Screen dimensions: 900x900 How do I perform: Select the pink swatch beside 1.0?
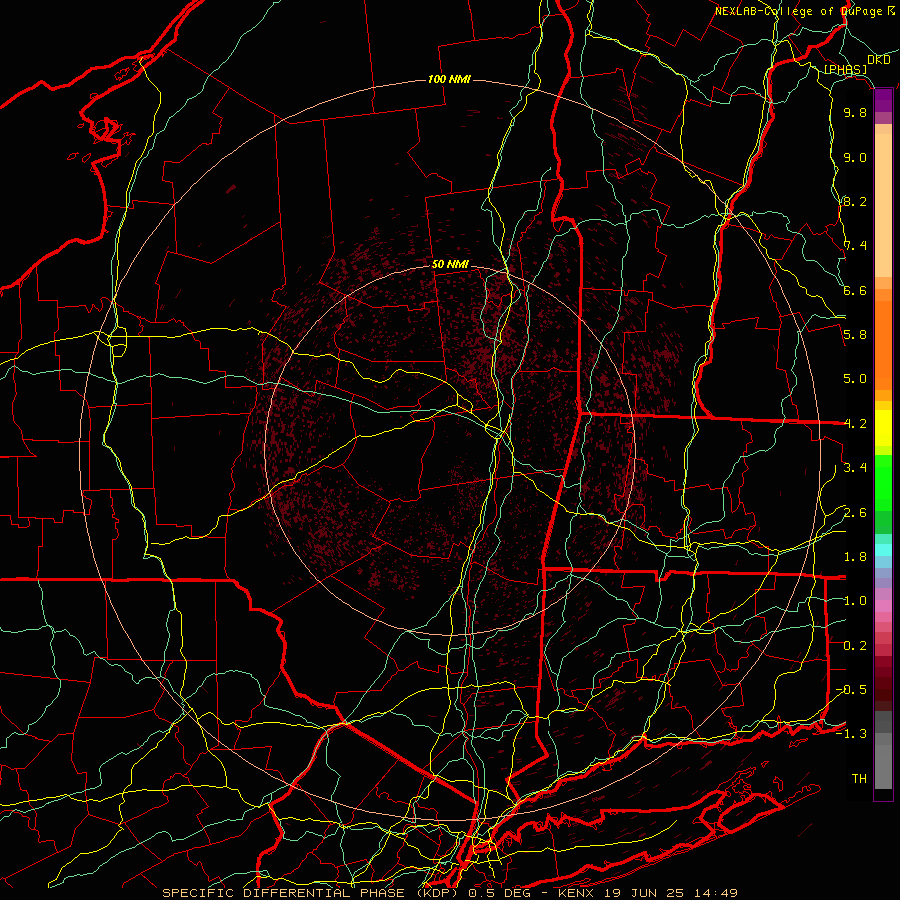883,605
